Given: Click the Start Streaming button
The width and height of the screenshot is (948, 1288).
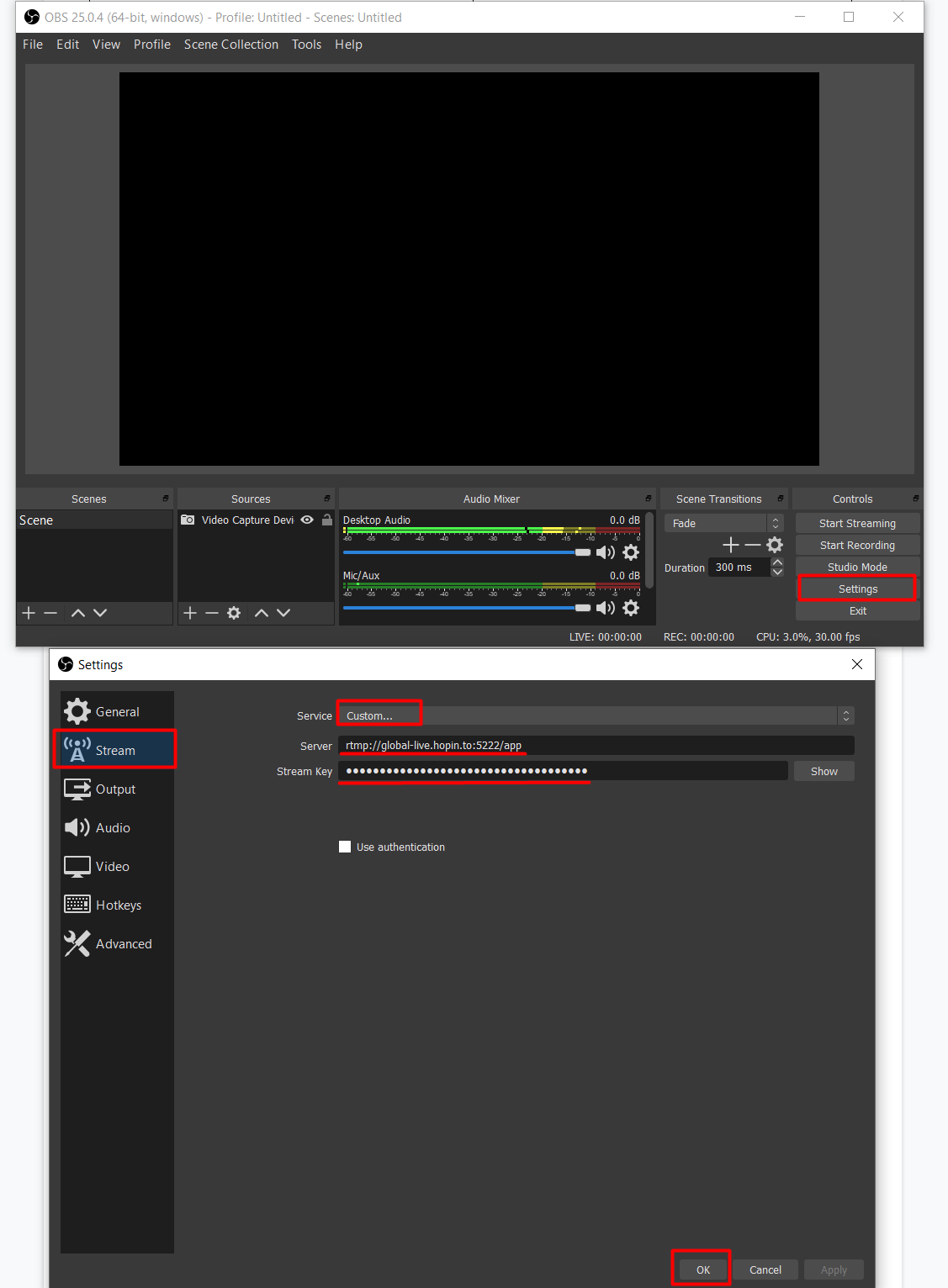Looking at the screenshot, I should [x=857, y=523].
